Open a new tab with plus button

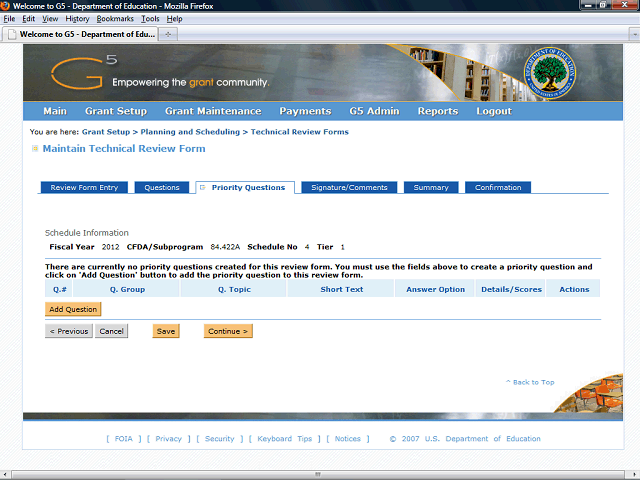(168, 34)
